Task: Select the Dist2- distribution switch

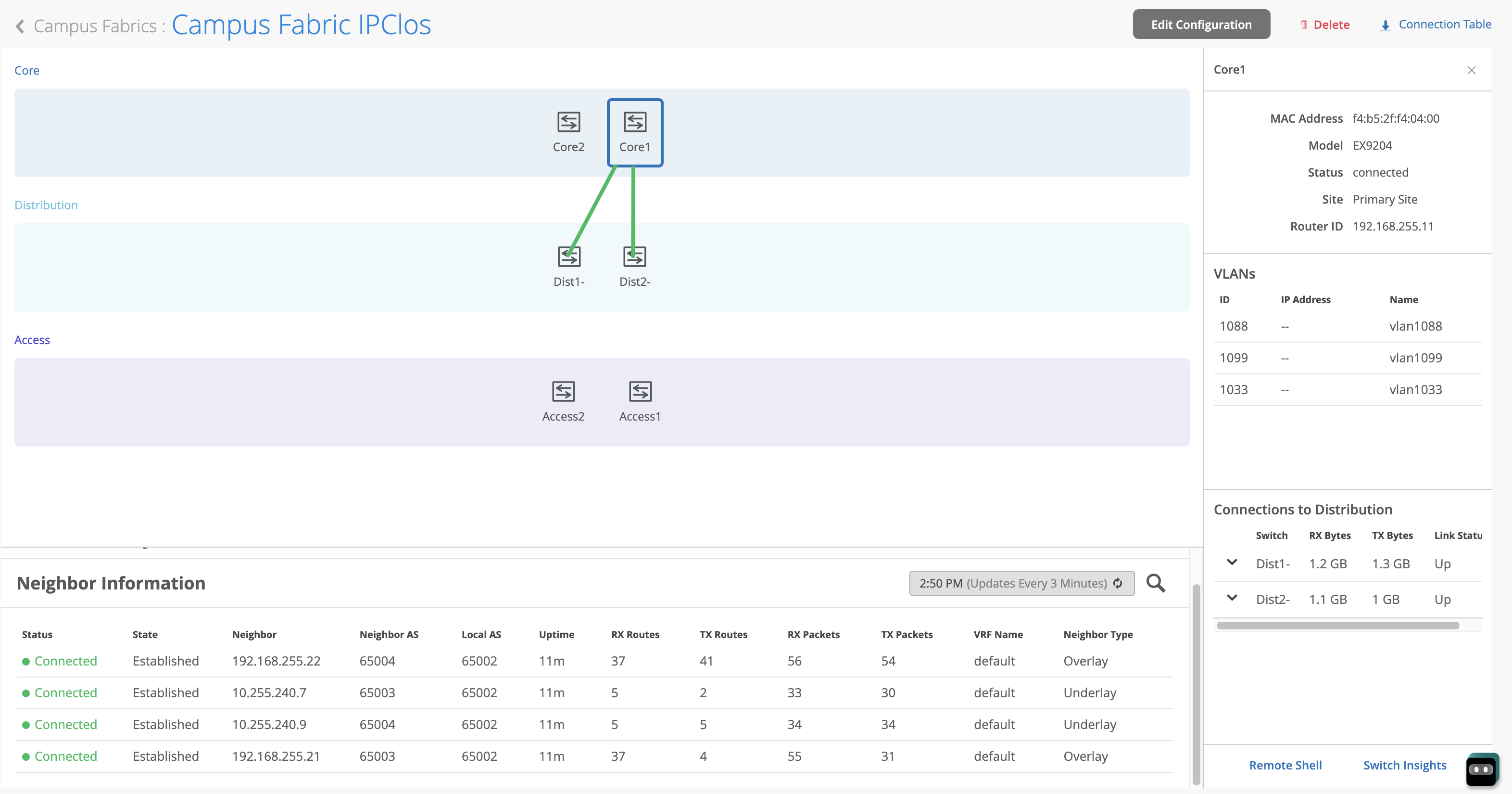Action: 634,256
